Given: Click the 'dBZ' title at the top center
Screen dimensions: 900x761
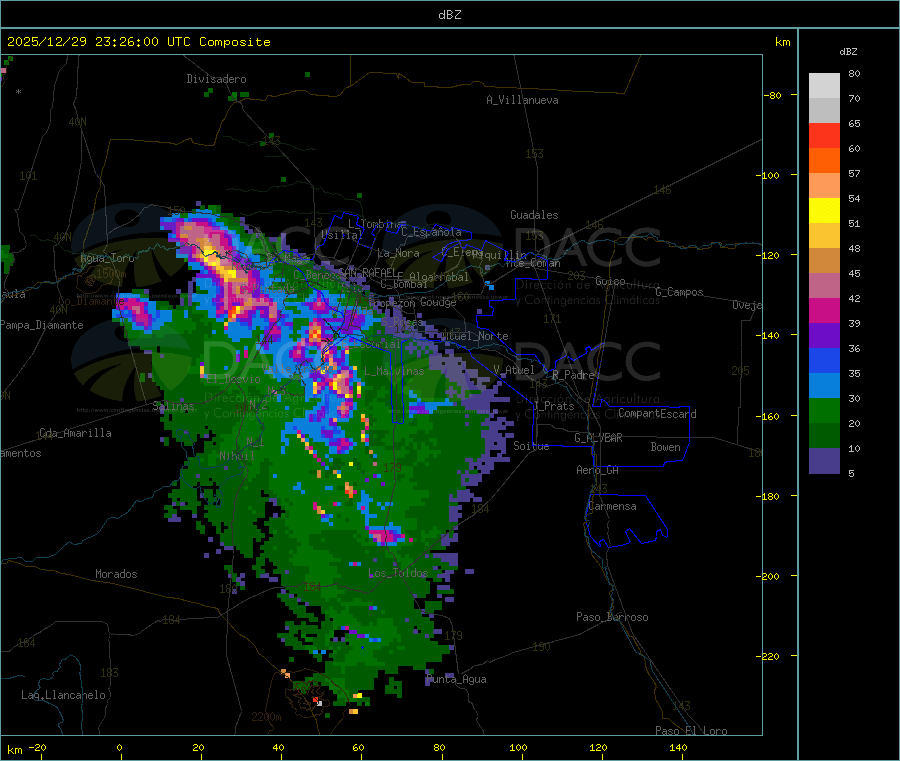Looking at the screenshot, I should coord(449,15).
